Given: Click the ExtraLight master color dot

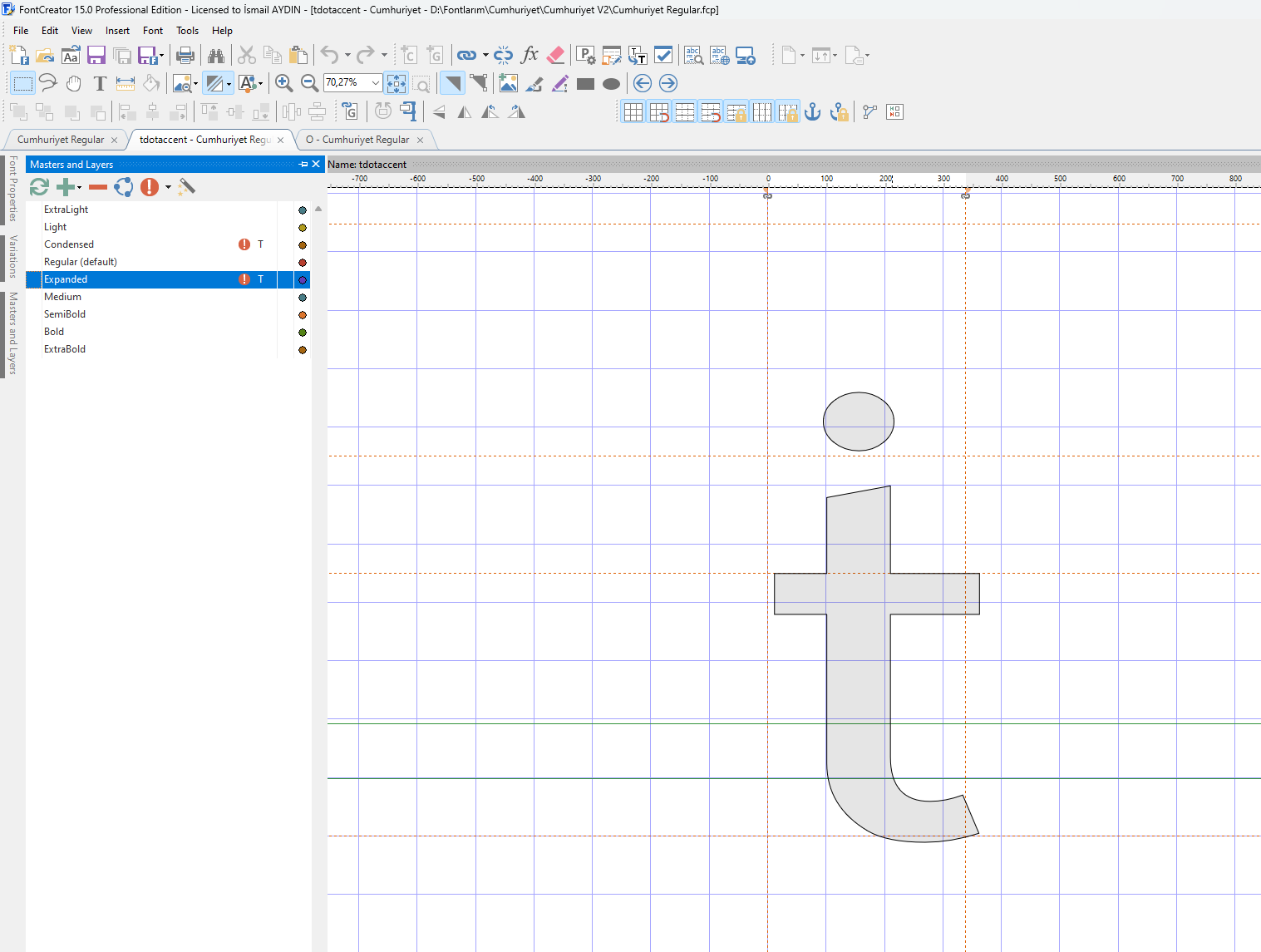Looking at the screenshot, I should pyautogui.click(x=303, y=210).
